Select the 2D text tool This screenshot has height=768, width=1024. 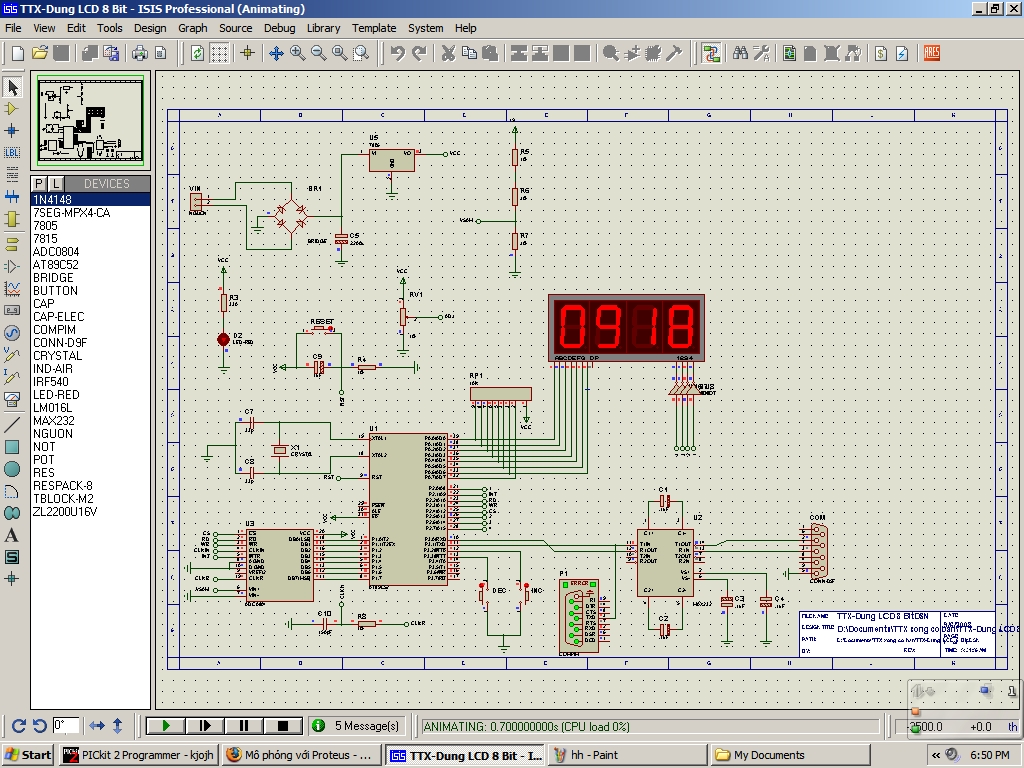click(12, 535)
